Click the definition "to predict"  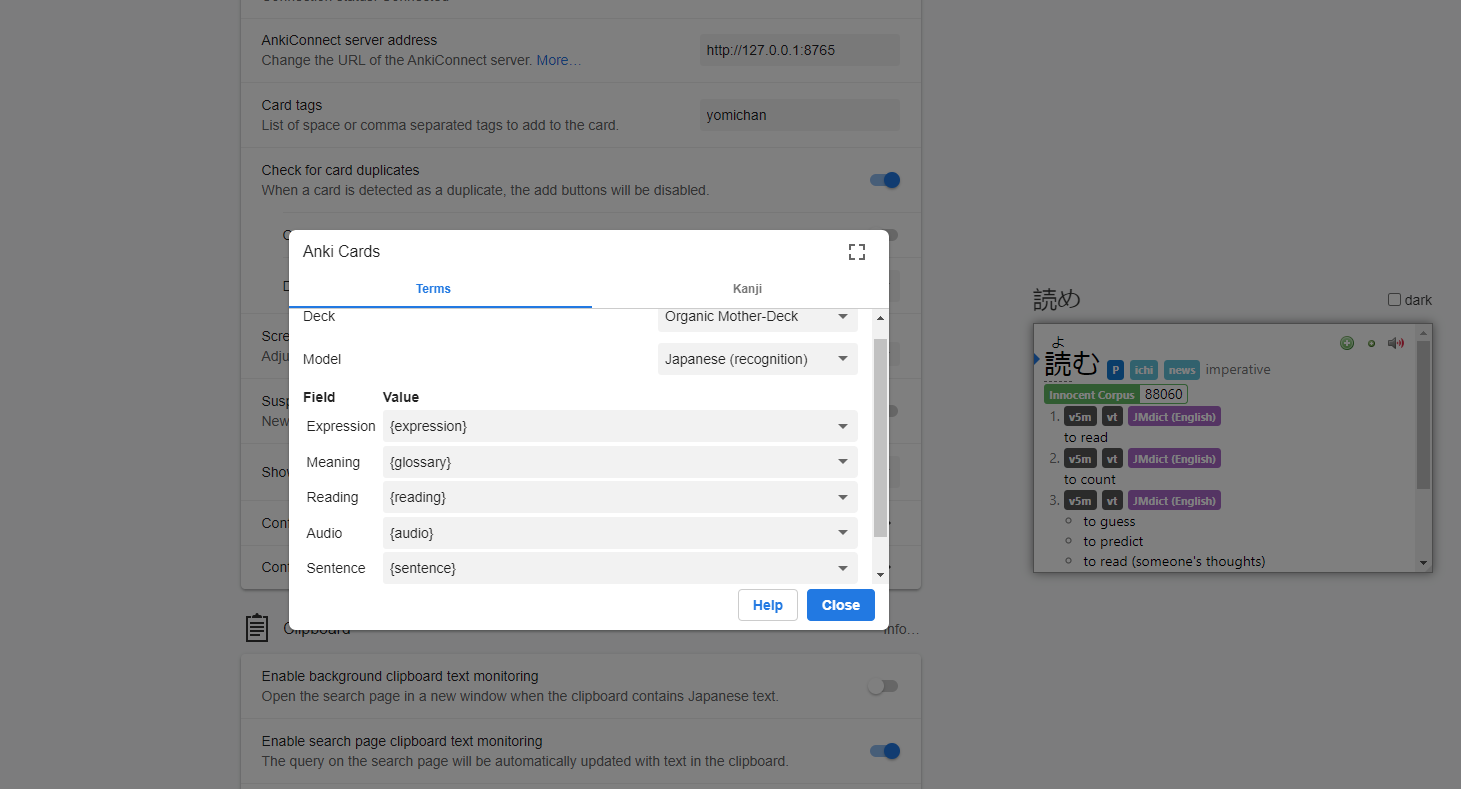(1113, 541)
